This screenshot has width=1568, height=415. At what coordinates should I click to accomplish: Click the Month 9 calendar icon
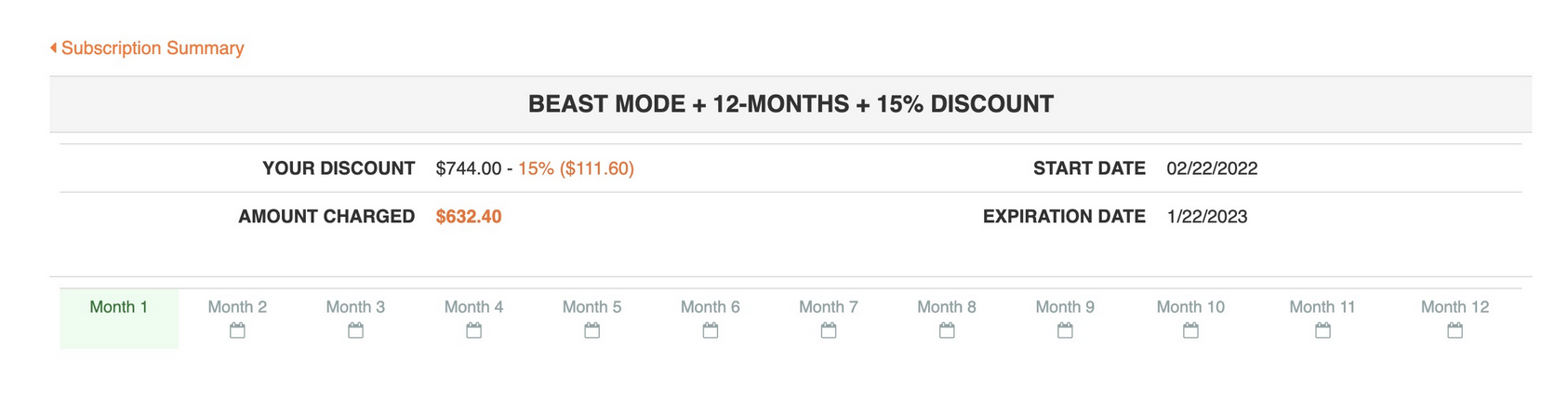1065,330
